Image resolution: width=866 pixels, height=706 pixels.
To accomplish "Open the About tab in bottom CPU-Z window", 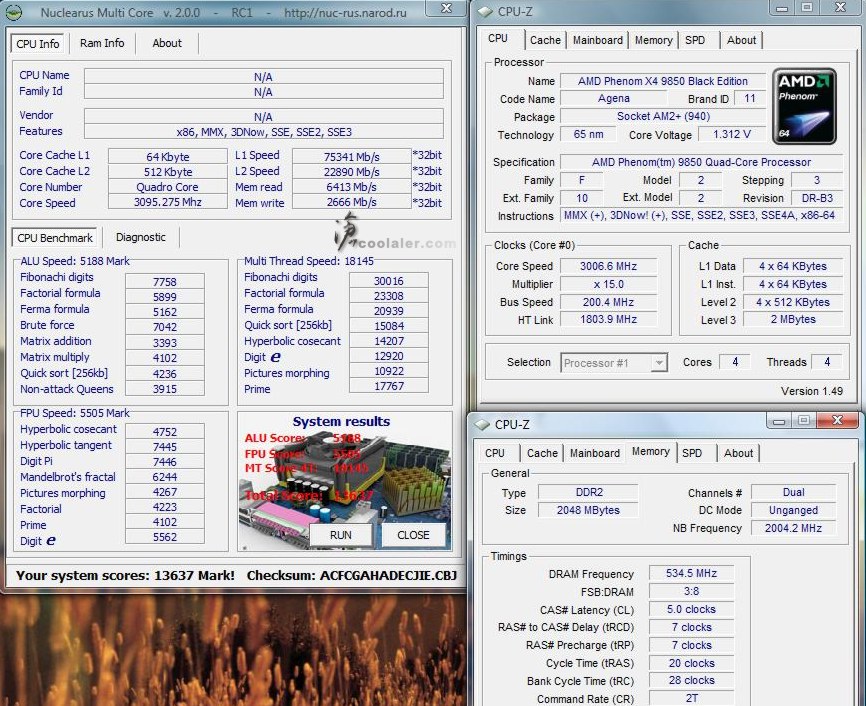I will point(738,453).
